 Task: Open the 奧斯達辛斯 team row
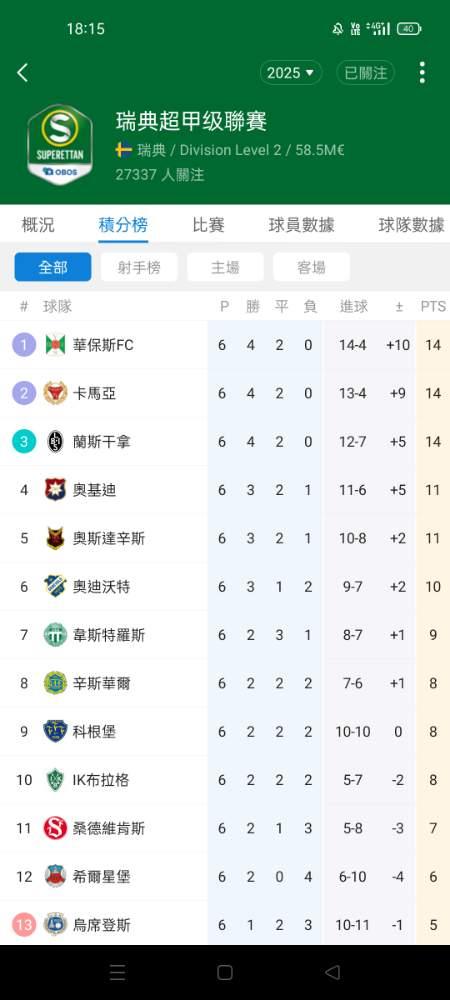pyautogui.click(x=225, y=538)
